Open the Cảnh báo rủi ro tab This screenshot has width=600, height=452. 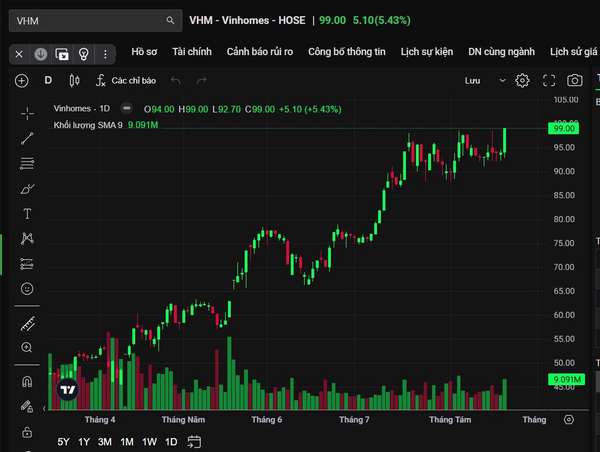coord(260,52)
